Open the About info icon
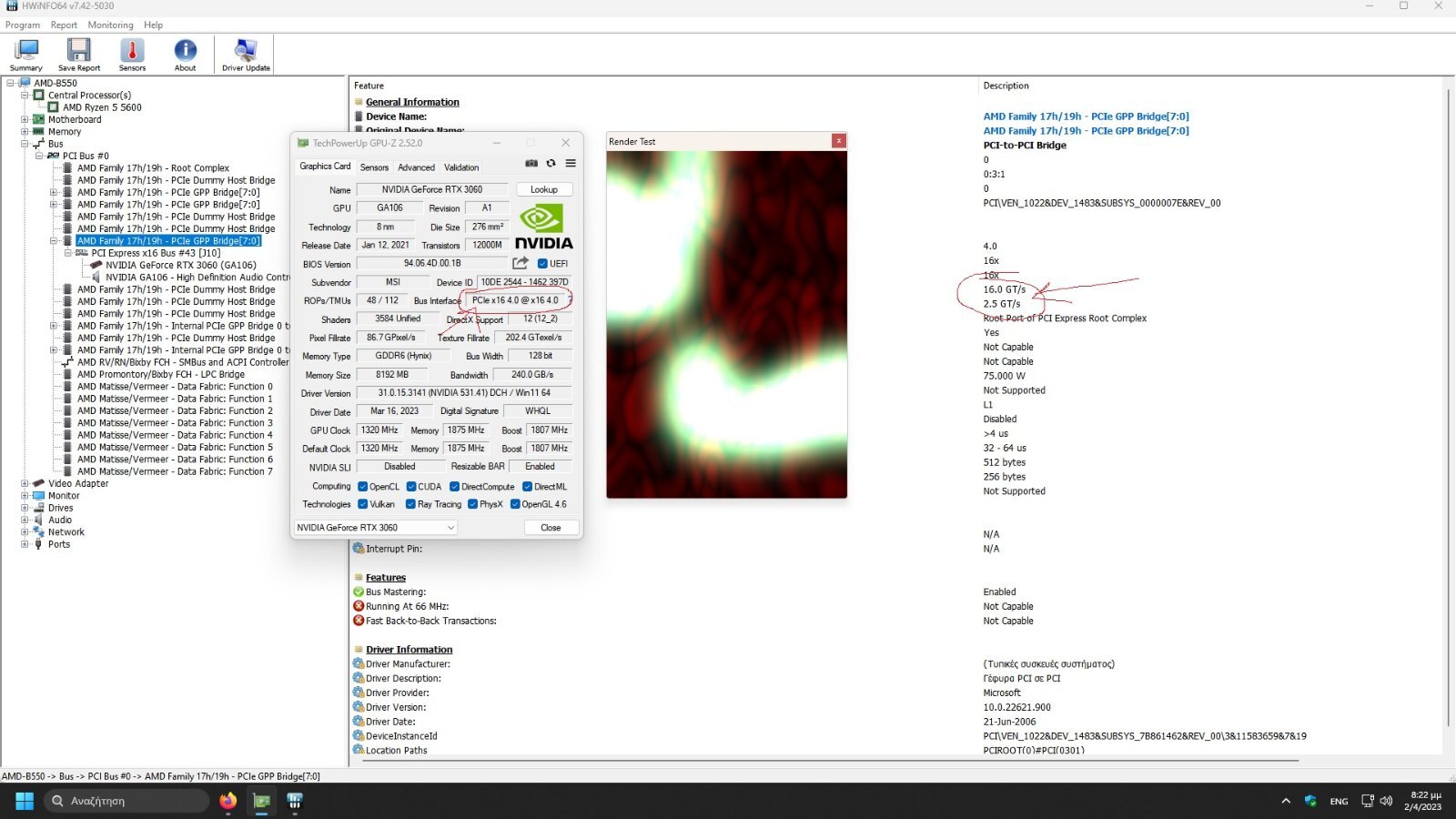1456x819 pixels. tap(186, 56)
